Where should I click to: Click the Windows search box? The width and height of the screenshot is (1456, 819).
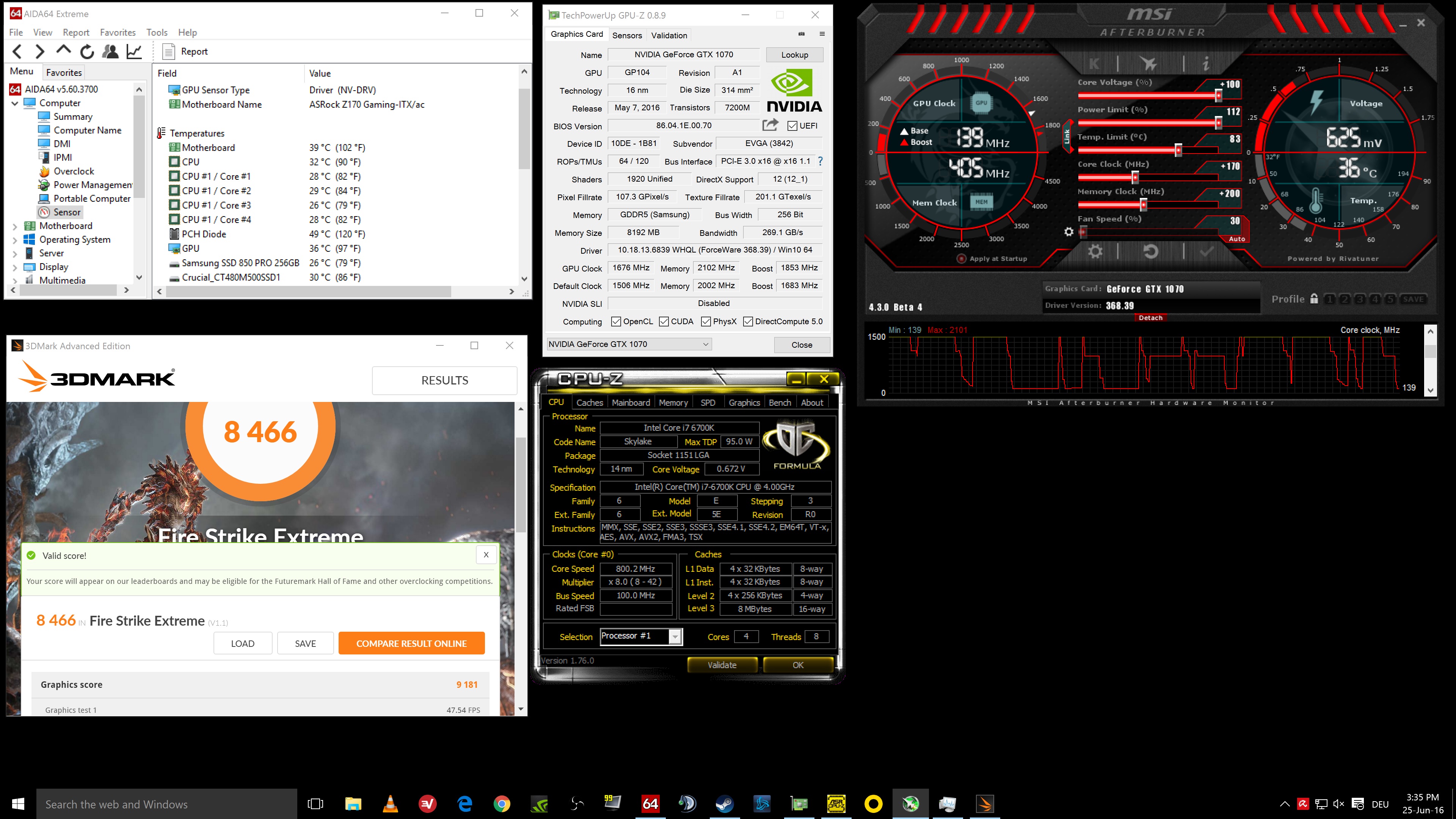click(x=167, y=804)
